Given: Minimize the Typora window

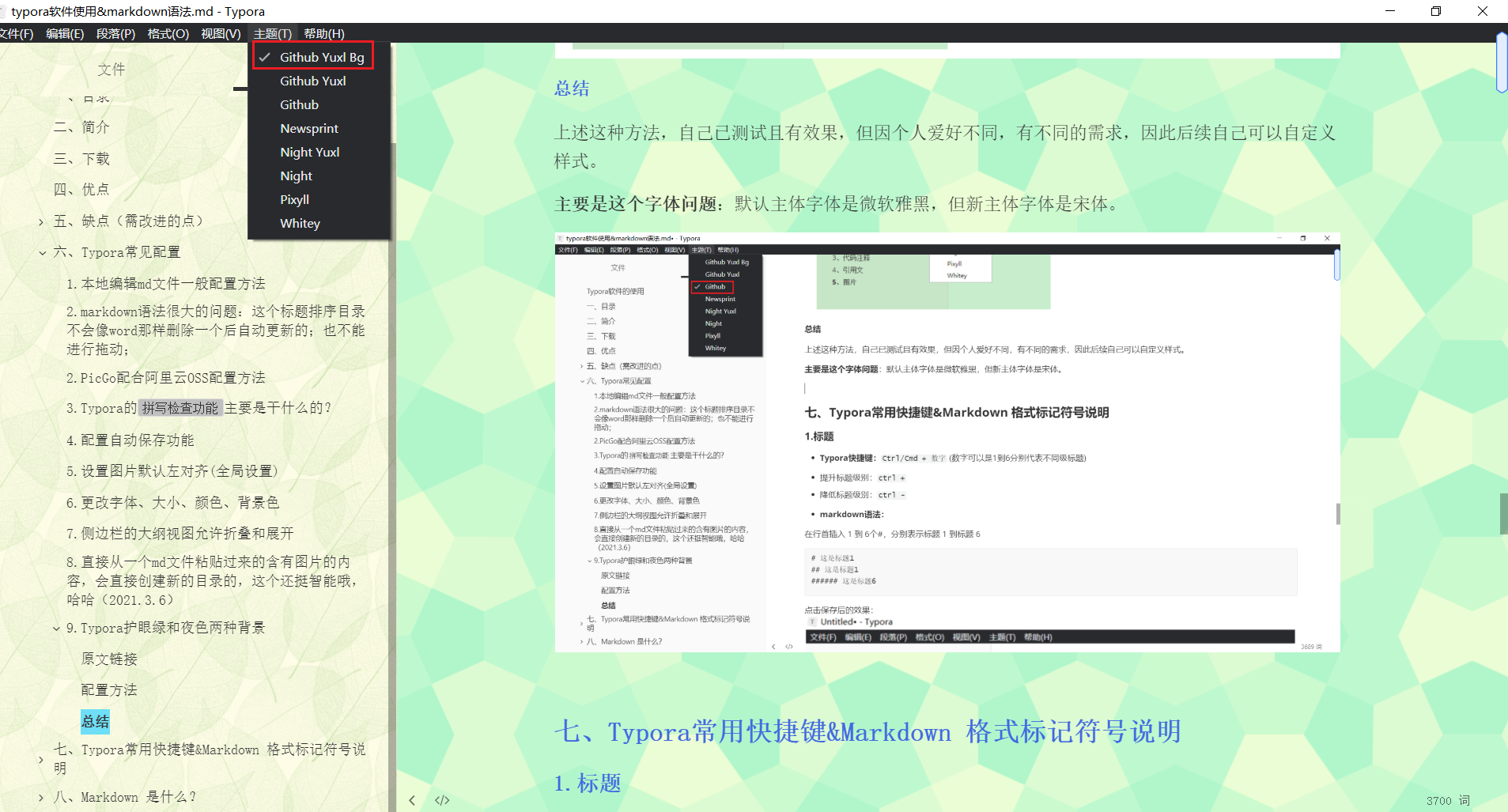Looking at the screenshot, I should point(1390,11).
